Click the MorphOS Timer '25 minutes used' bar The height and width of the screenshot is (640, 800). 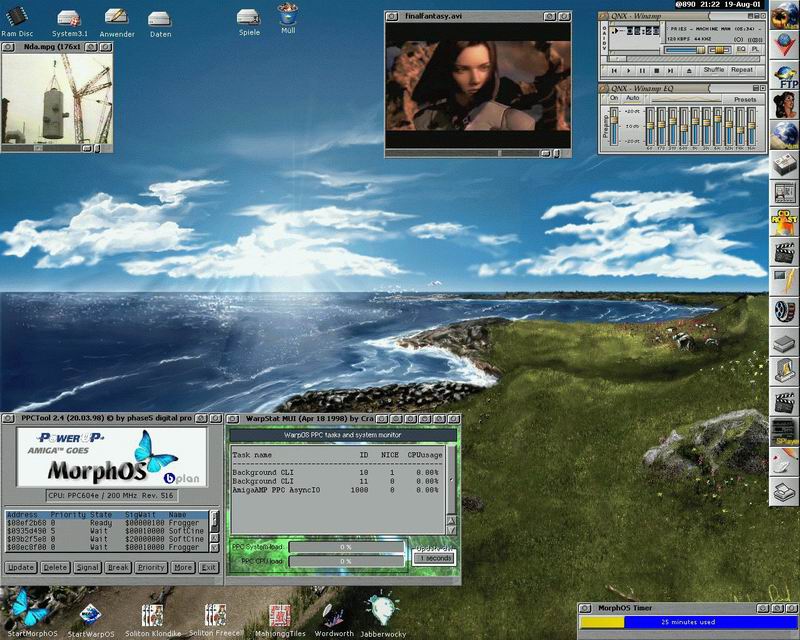[x=687, y=622]
